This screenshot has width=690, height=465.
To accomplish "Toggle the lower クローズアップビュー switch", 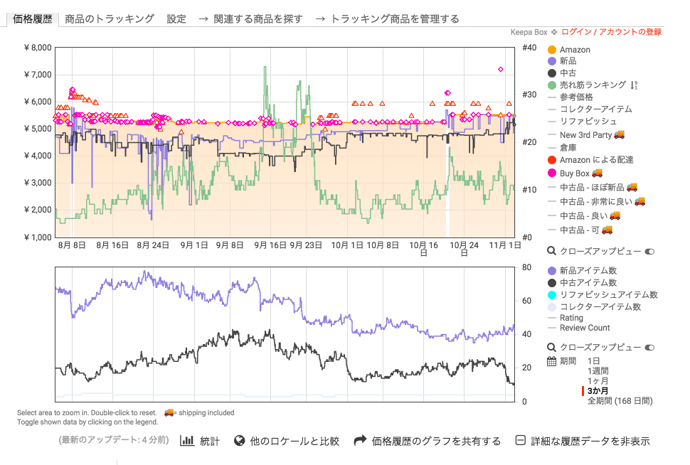I will pyautogui.click(x=649, y=347).
